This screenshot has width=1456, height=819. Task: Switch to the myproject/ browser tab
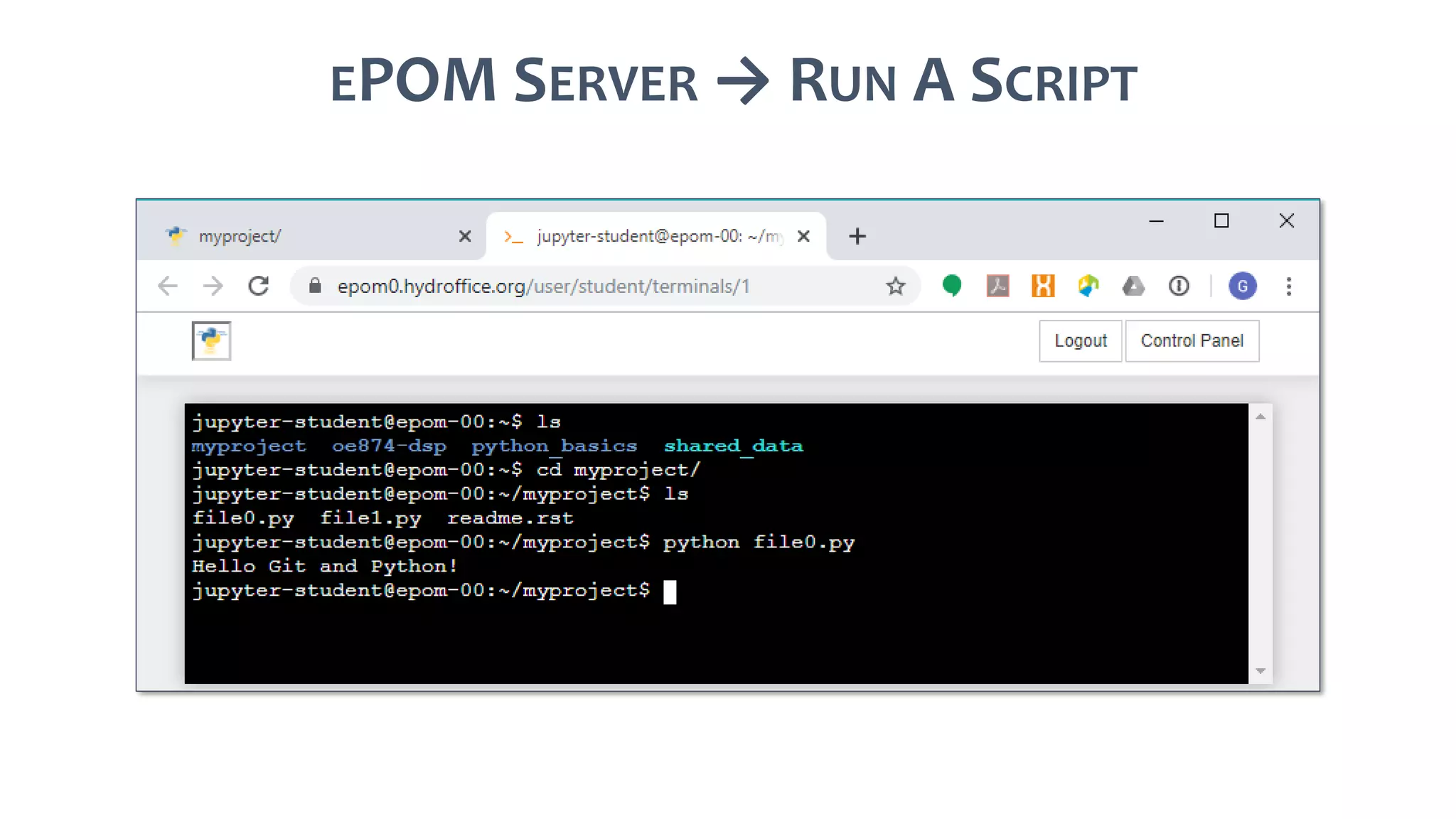(x=313, y=236)
